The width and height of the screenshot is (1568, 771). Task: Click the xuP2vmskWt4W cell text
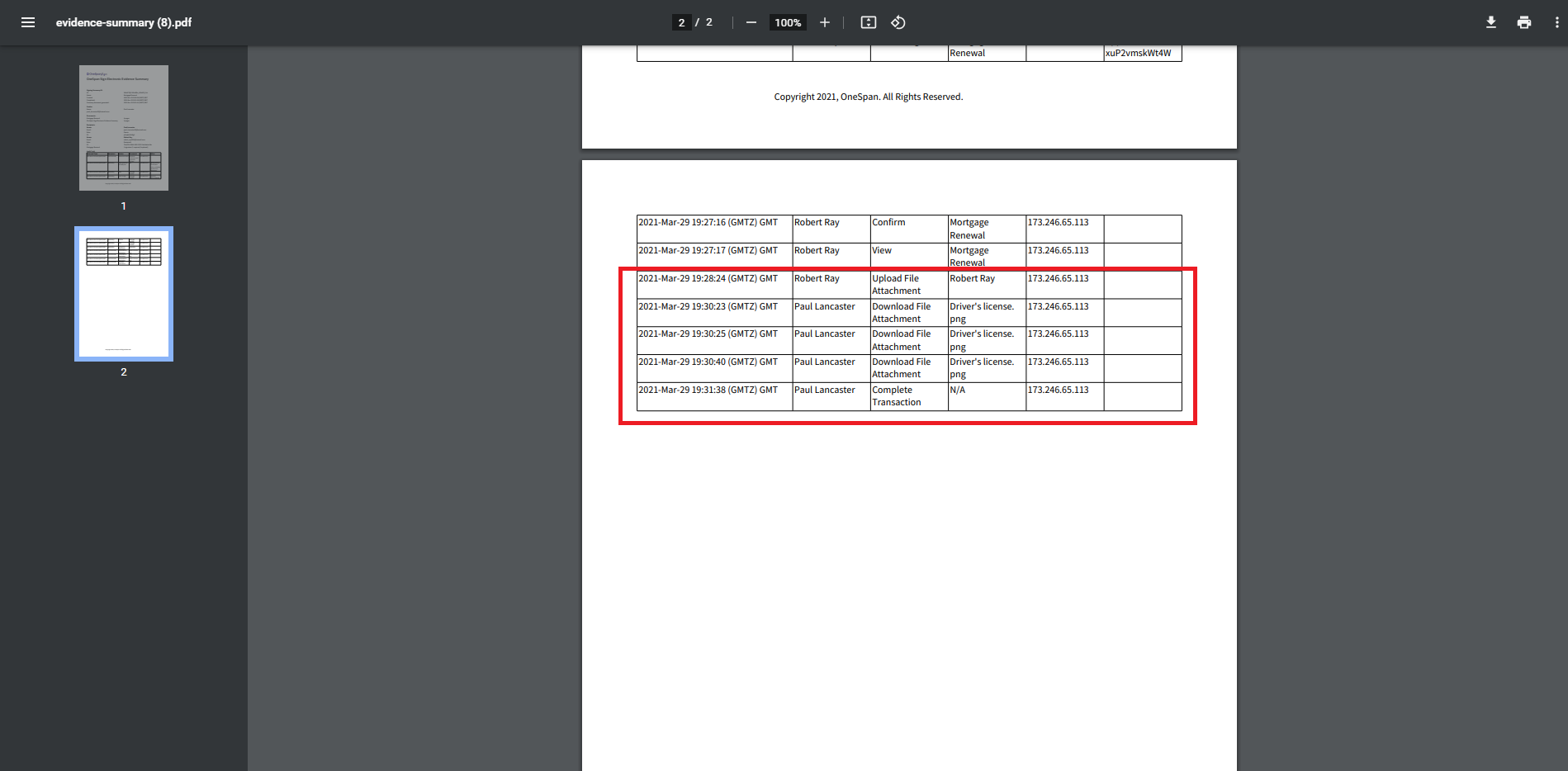1138,54
